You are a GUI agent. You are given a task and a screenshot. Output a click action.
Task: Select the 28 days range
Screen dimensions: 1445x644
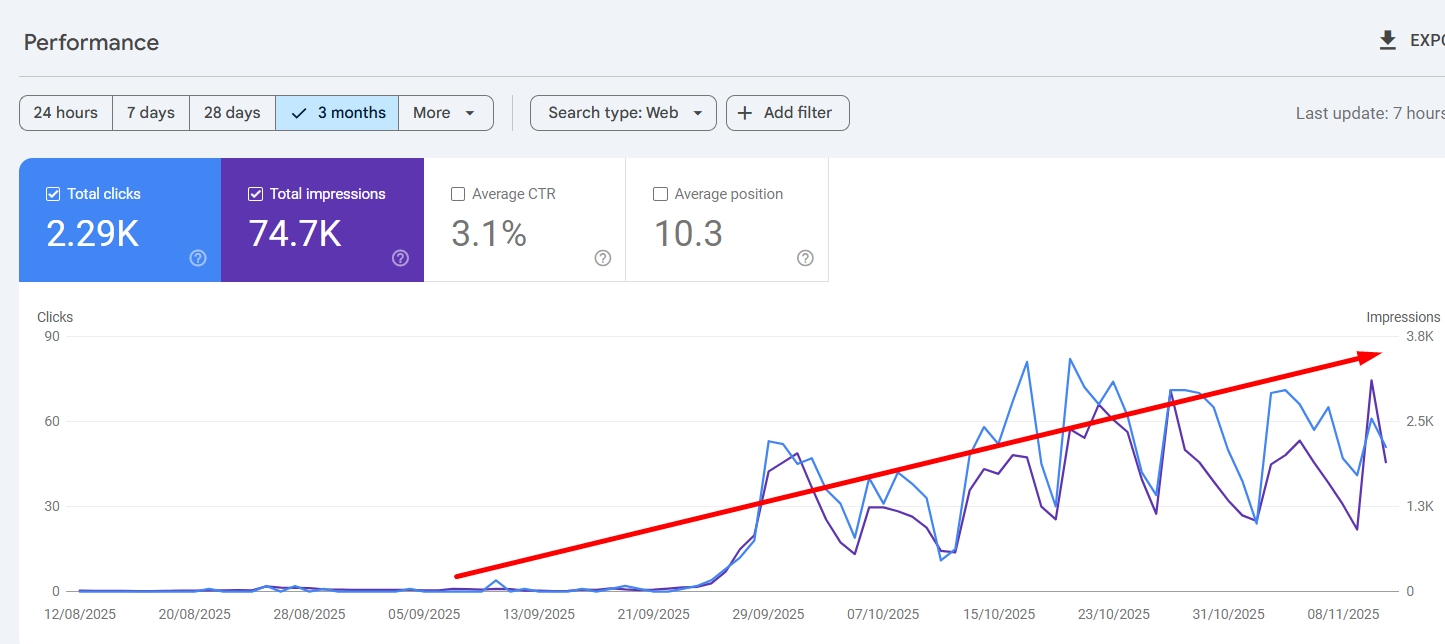click(x=232, y=113)
